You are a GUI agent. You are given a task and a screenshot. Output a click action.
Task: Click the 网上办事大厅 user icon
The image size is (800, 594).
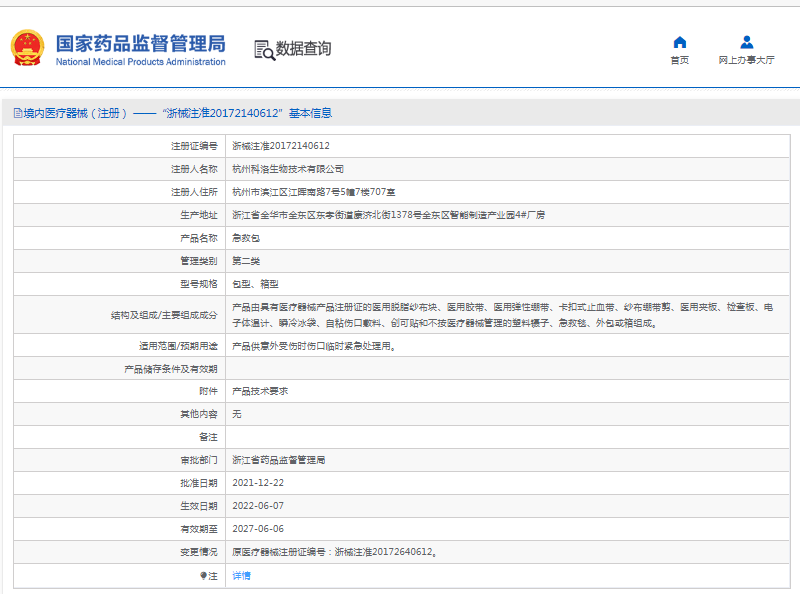tap(746, 42)
